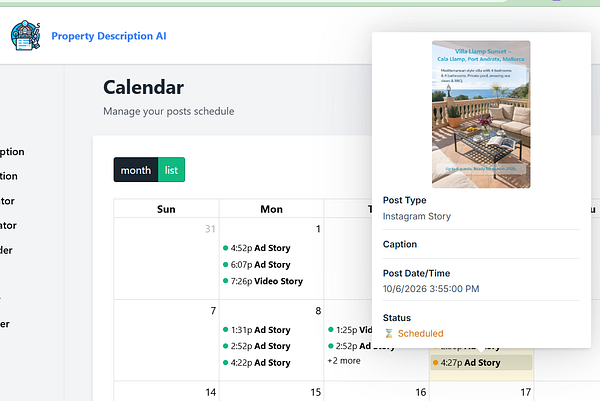
Task: Click the hourglass Scheduled status icon
Action: (x=389, y=334)
